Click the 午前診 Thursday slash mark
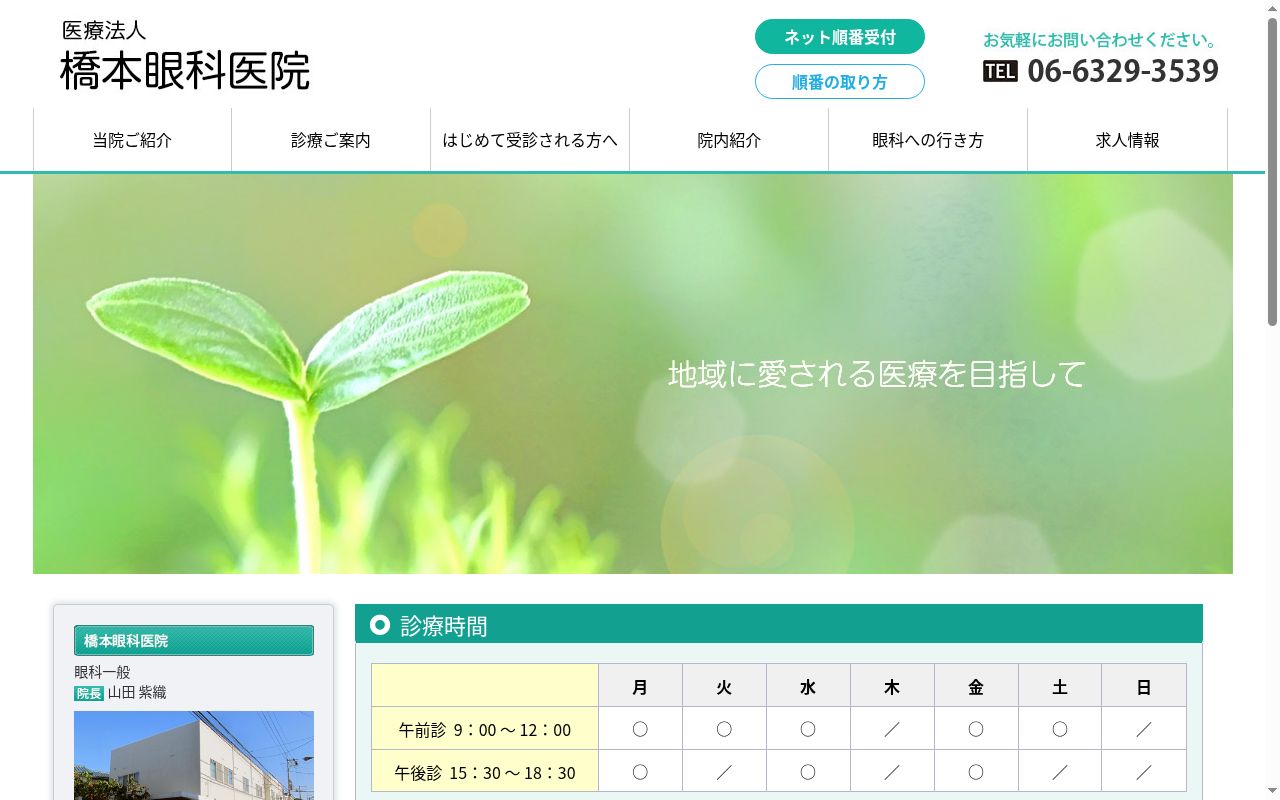This screenshot has height=800, width=1280. coord(892,730)
